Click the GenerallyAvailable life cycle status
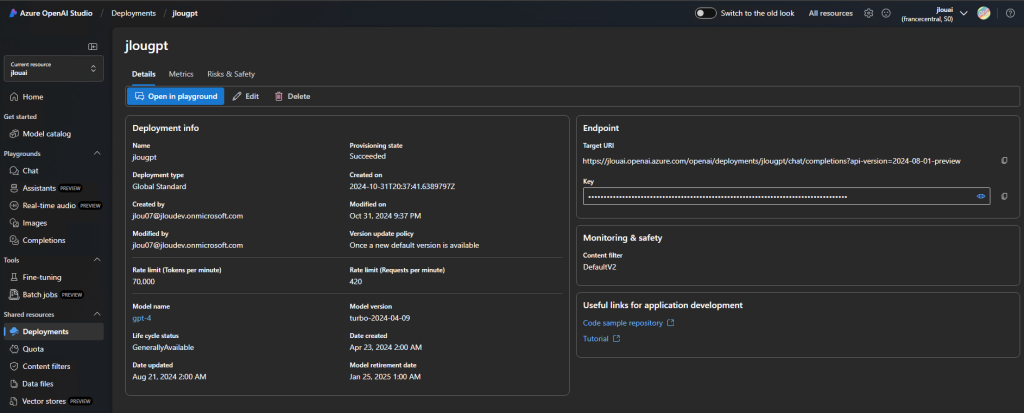This screenshot has height=413, width=1024. tap(163, 348)
